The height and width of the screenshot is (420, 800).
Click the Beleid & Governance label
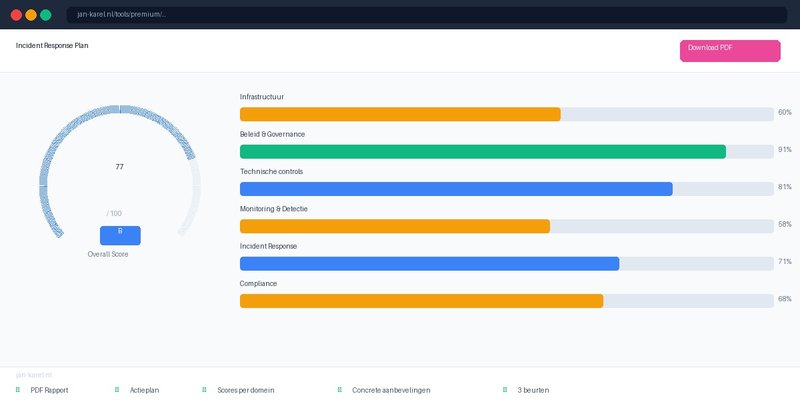coord(272,134)
